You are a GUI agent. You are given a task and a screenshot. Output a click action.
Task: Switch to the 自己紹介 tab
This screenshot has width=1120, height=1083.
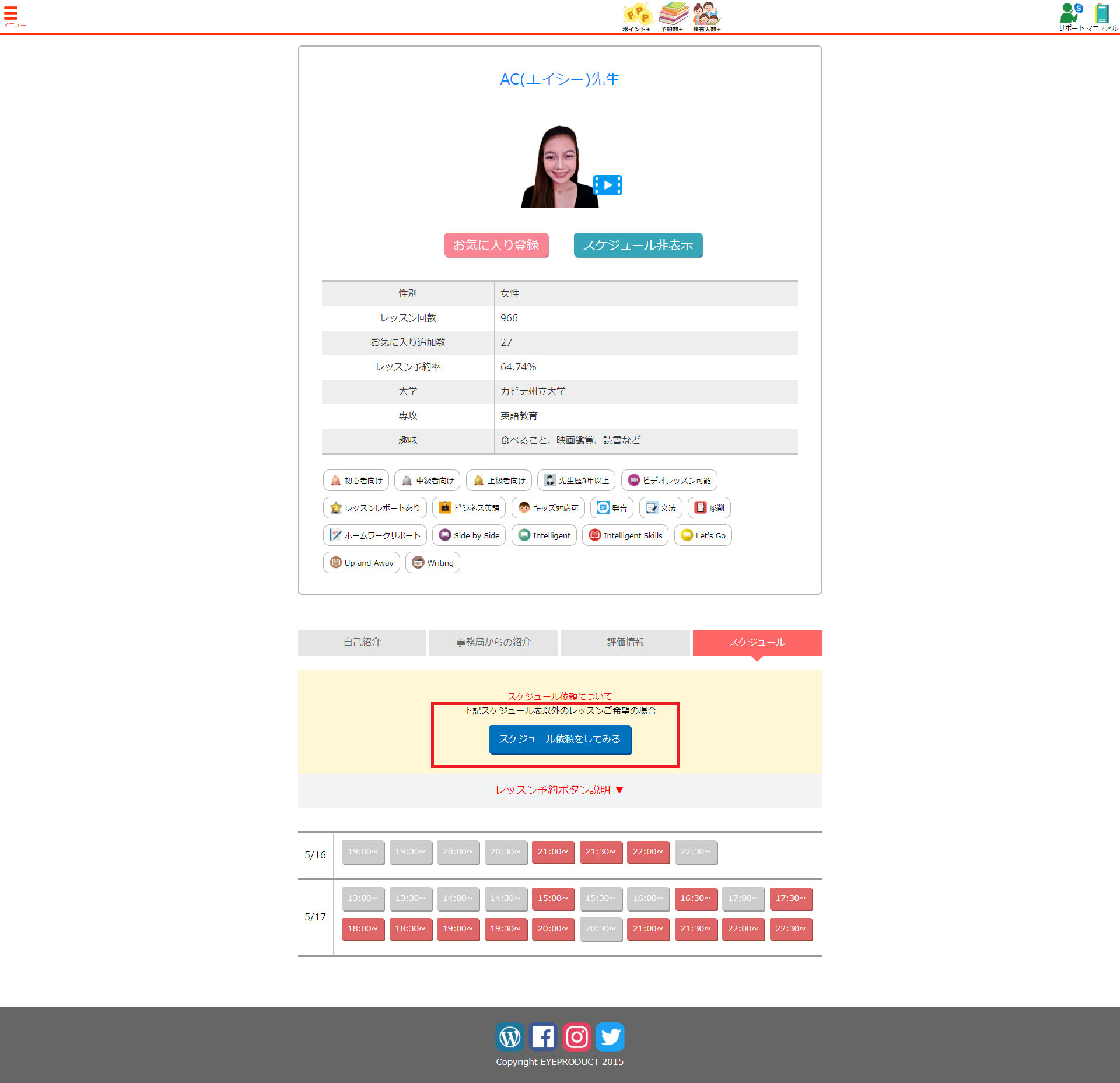[362, 642]
